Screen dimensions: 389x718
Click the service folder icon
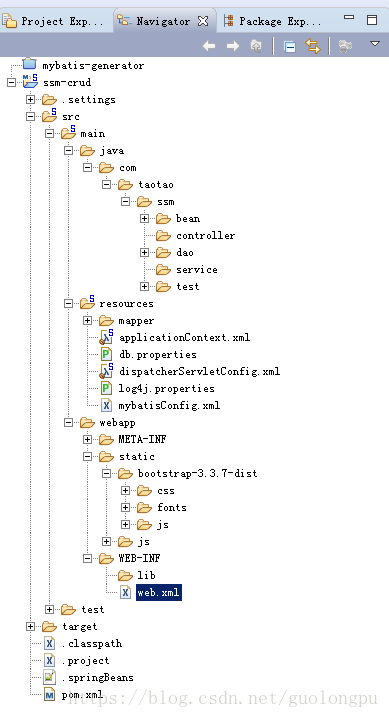tap(163, 269)
